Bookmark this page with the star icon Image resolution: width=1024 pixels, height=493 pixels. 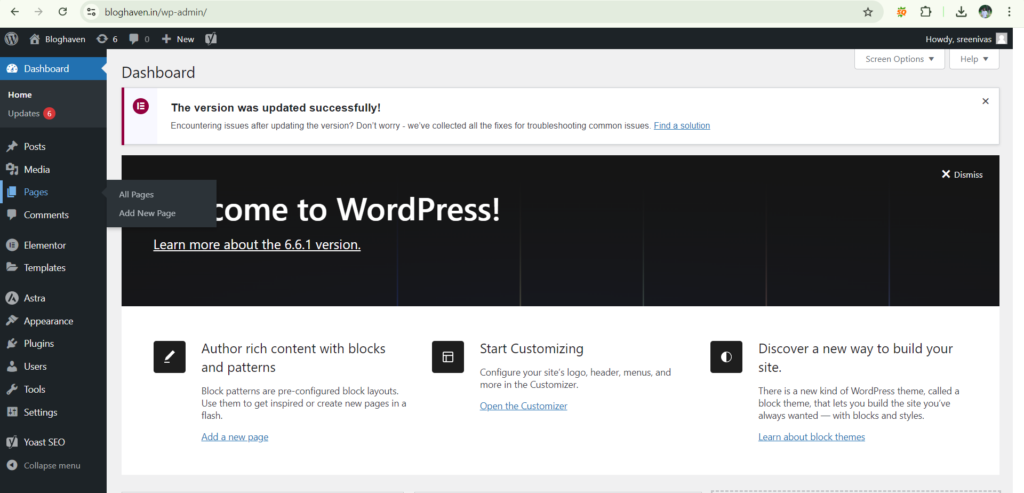point(868,12)
